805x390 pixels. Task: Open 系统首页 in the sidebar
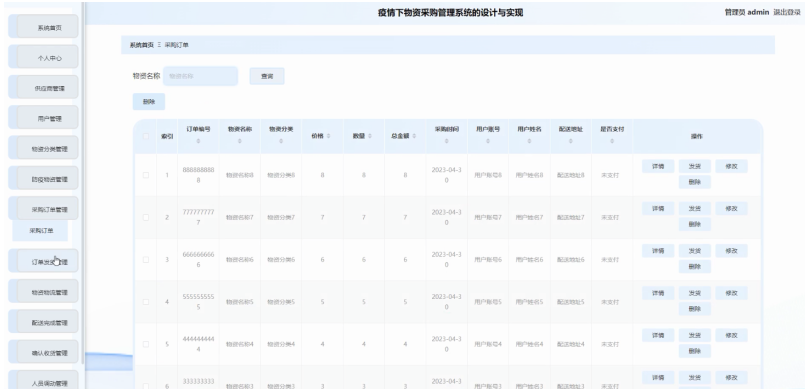pos(44,27)
